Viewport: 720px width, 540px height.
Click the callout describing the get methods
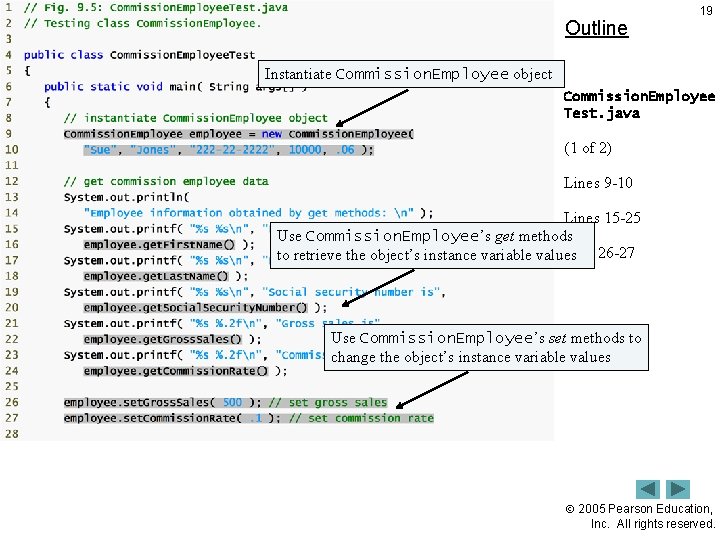(x=432, y=246)
